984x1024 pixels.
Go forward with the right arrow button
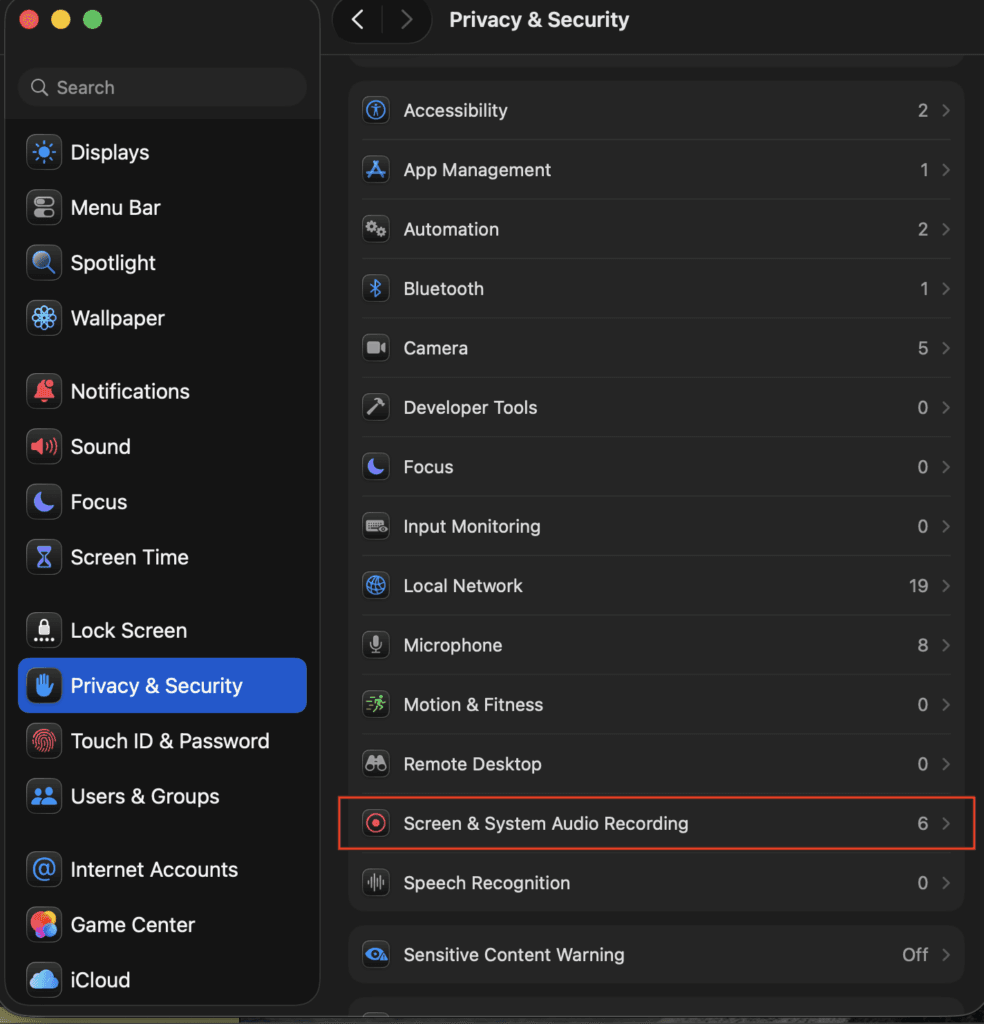406,20
